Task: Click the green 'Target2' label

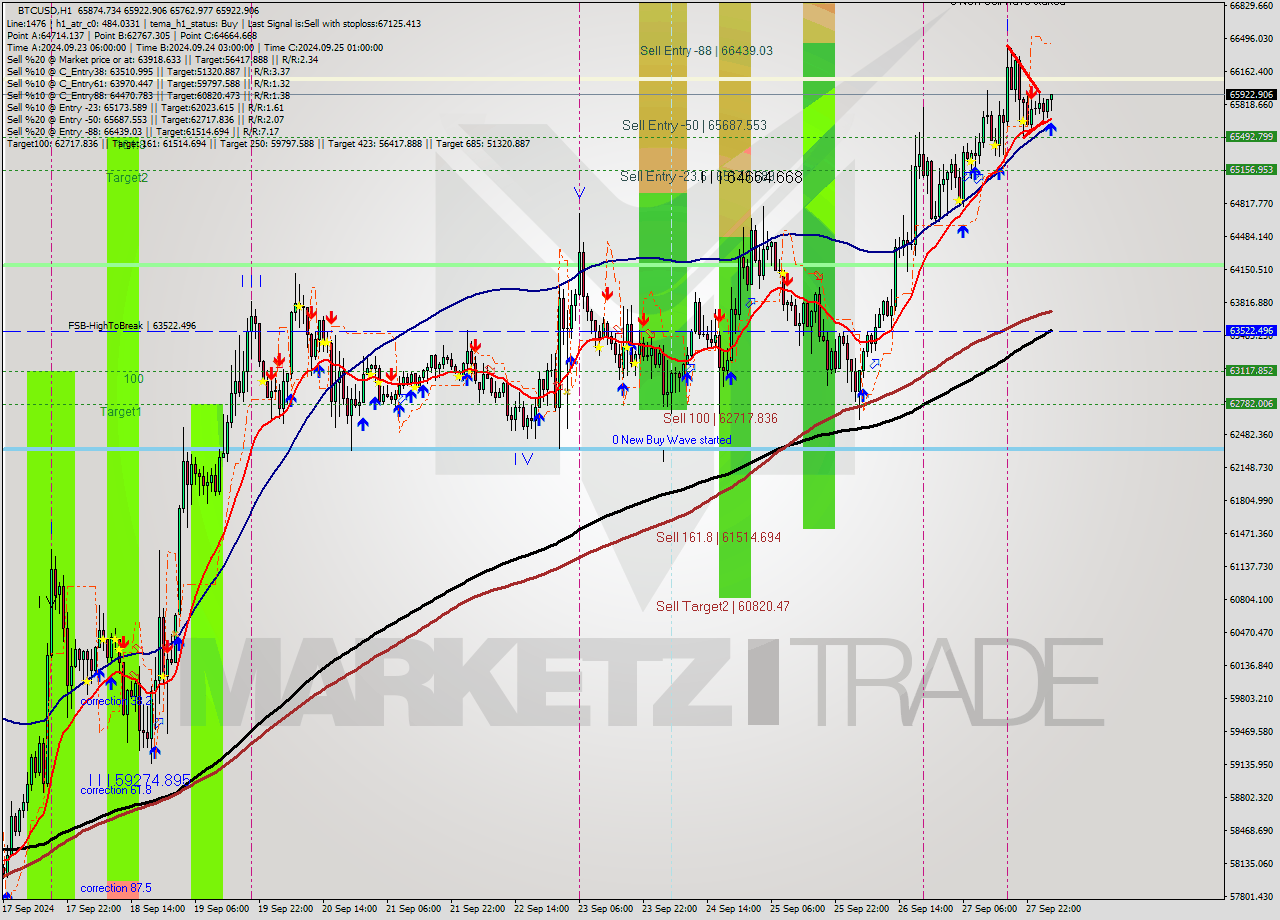Action: (127, 177)
